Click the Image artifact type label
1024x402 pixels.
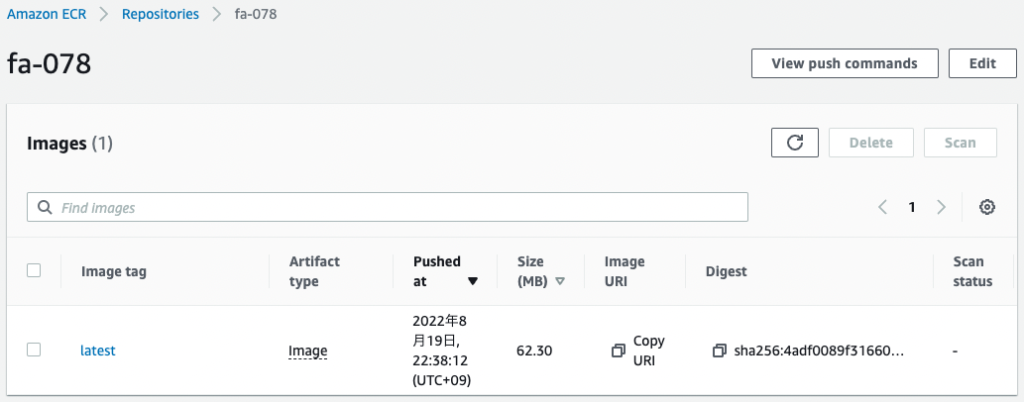308,352
